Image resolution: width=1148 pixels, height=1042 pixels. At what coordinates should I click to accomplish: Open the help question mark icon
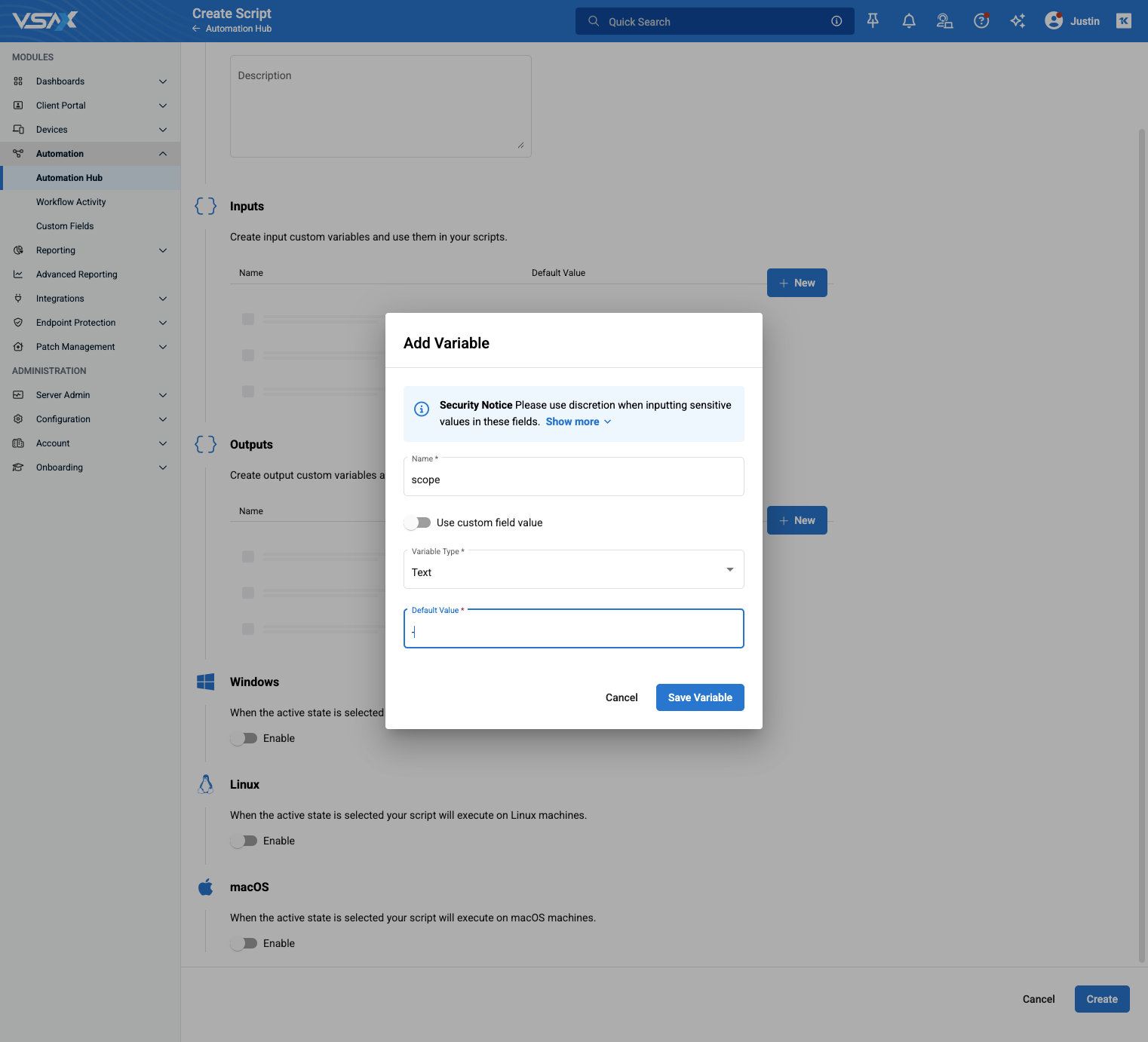pos(981,21)
